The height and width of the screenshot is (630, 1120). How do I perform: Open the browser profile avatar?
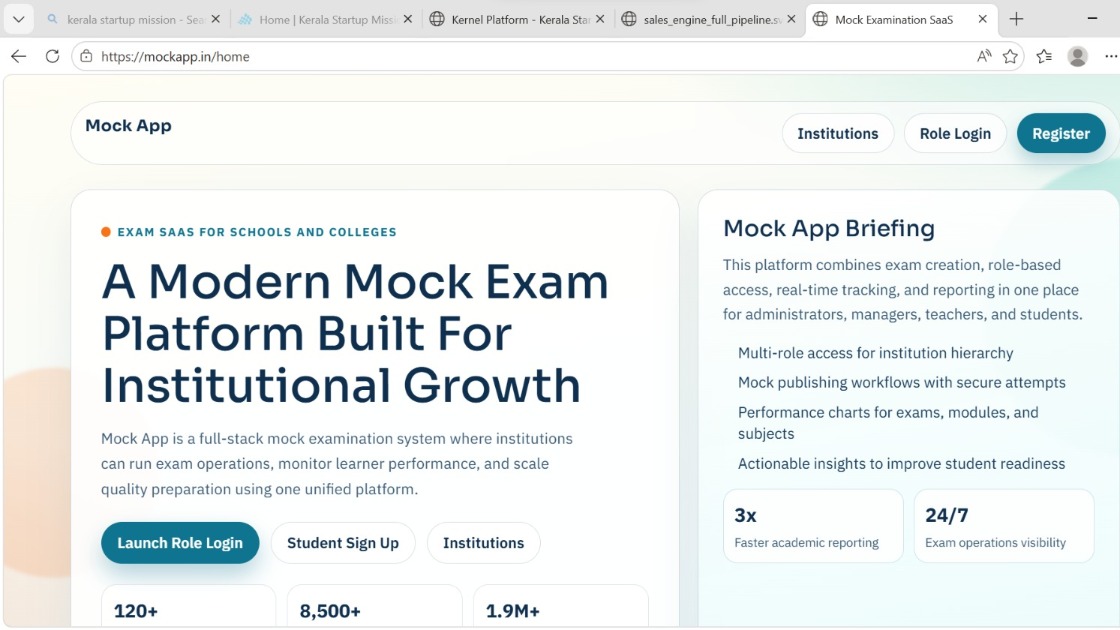pos(1077,57)
